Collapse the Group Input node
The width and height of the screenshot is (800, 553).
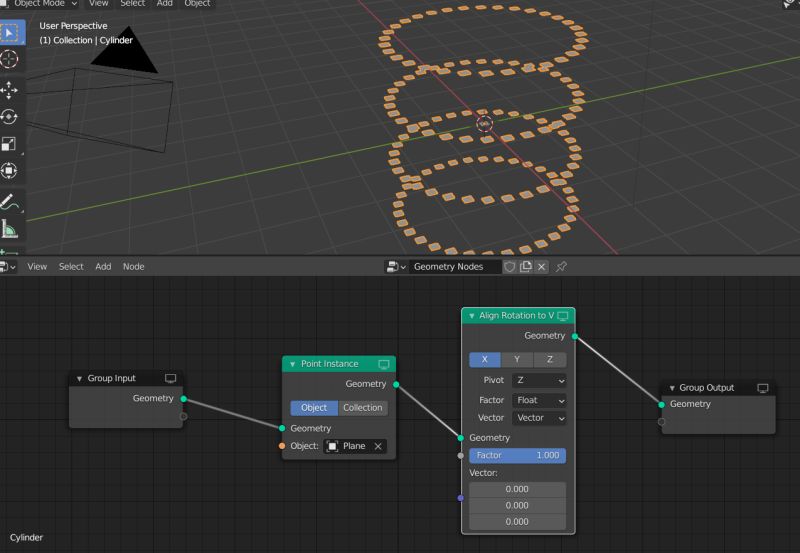click(79, 379)
